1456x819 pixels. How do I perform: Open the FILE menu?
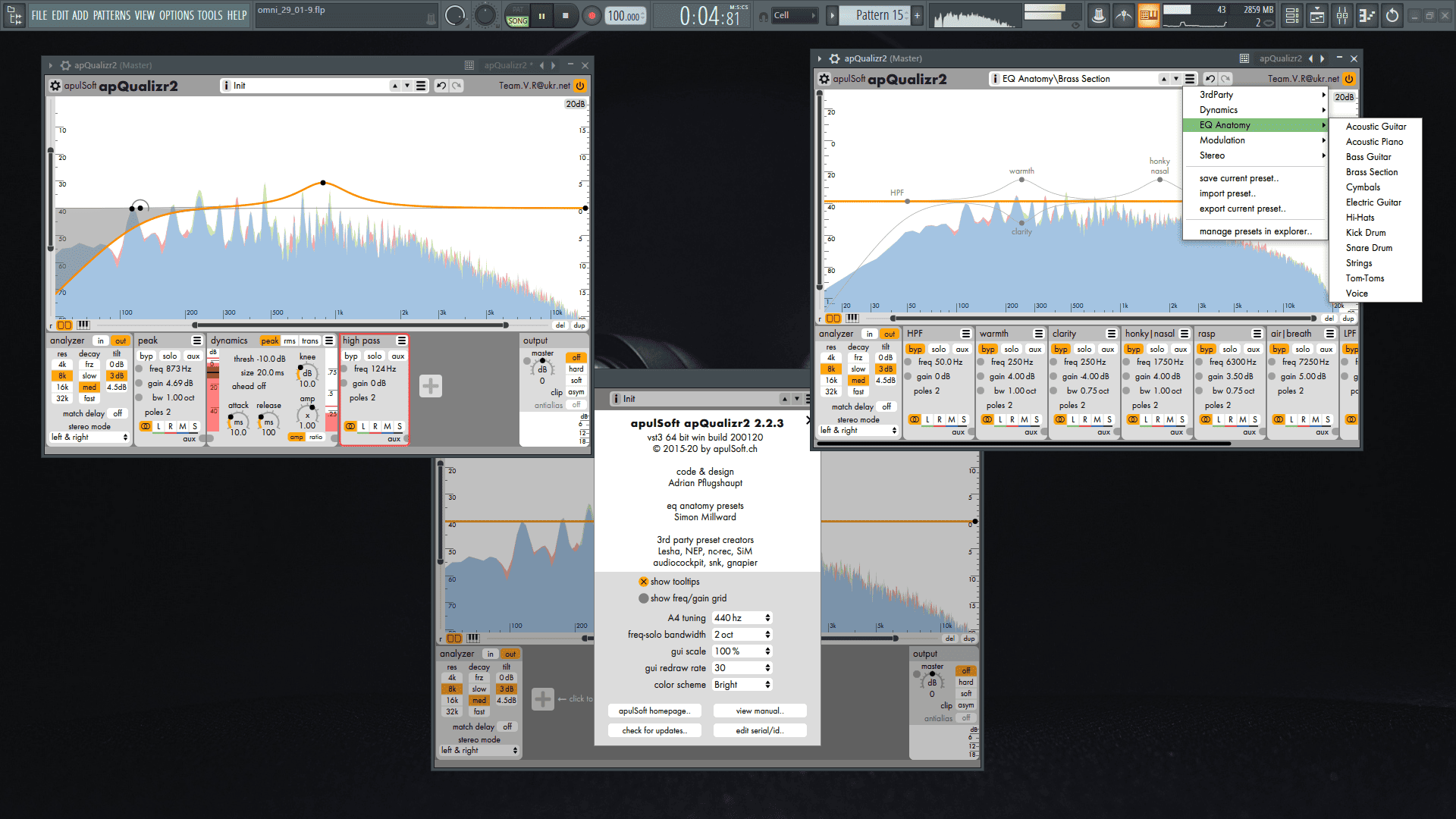(x=39, y=15)
